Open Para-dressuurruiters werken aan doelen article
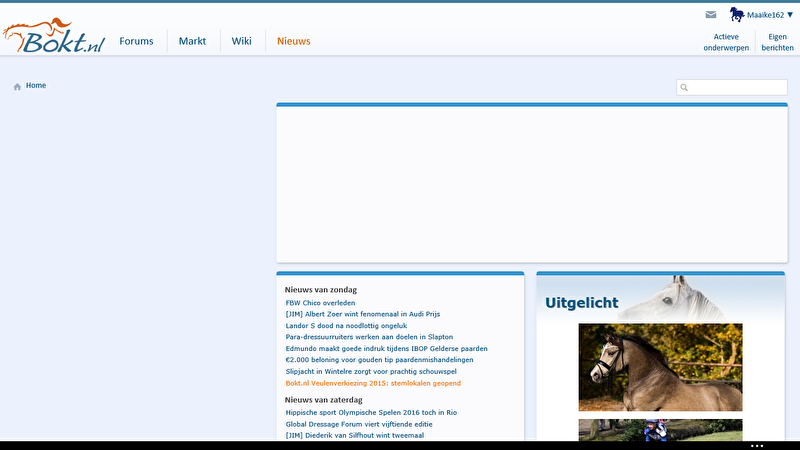Screen dimensions: 800x450 (x=369, y=337)
